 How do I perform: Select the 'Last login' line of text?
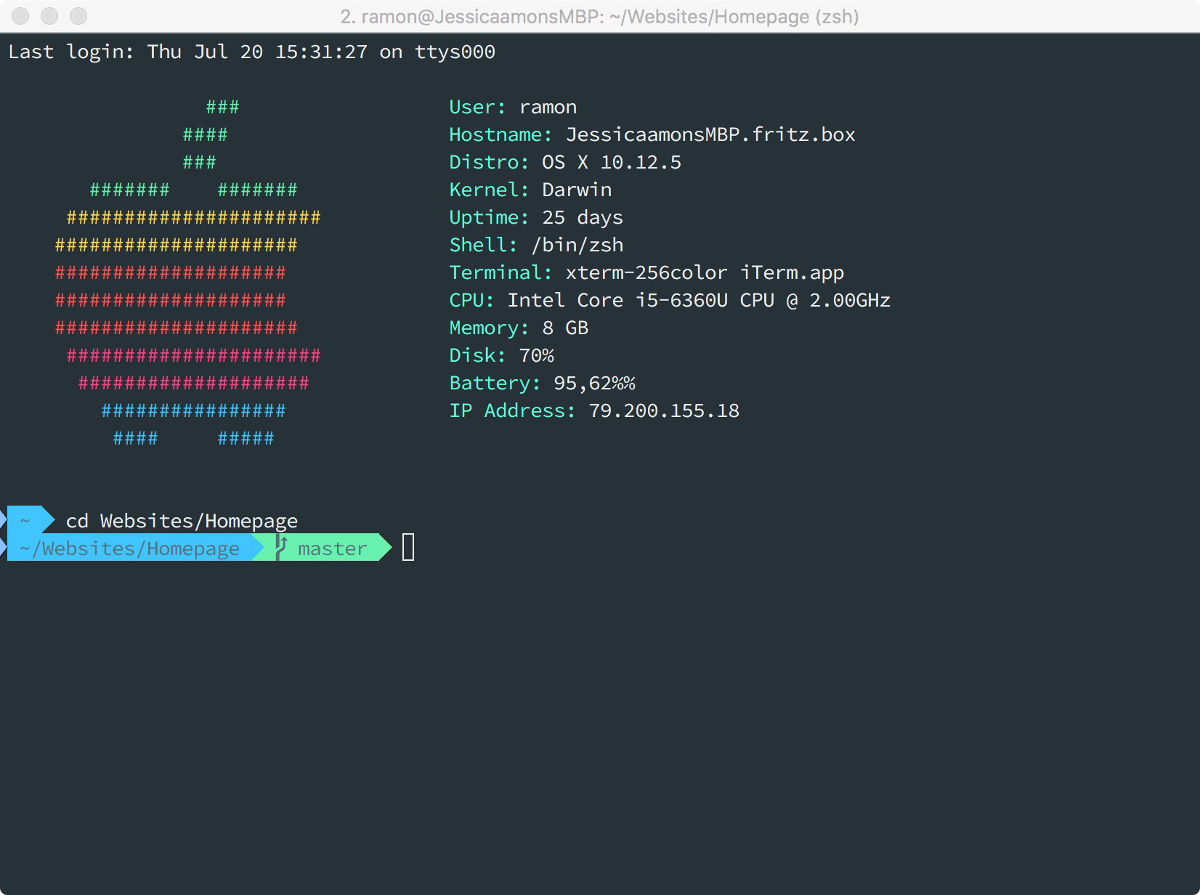(x=252, y=52)
